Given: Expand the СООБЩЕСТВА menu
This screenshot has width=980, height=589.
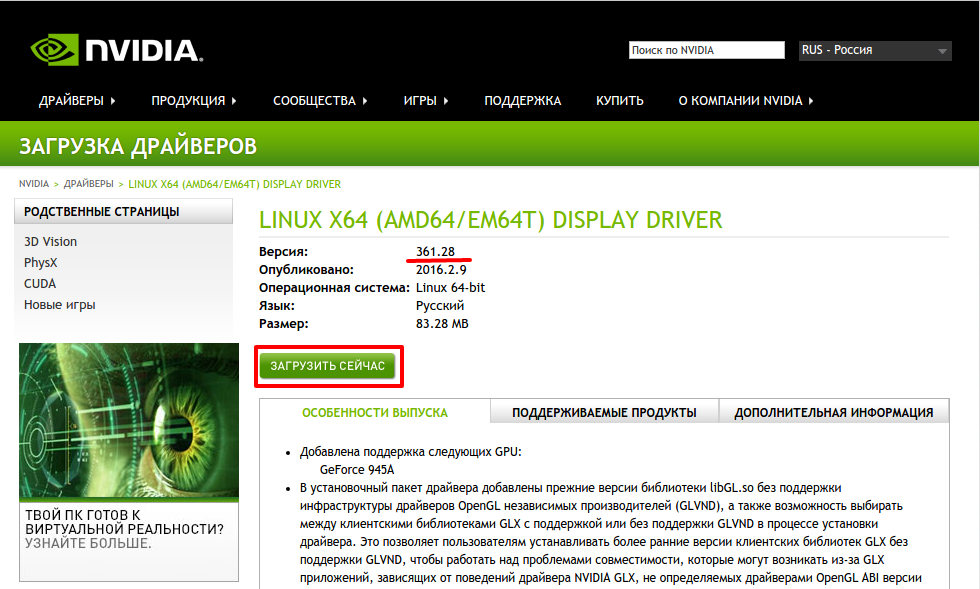Looking at the screenshot, I should tap(320, 101).
